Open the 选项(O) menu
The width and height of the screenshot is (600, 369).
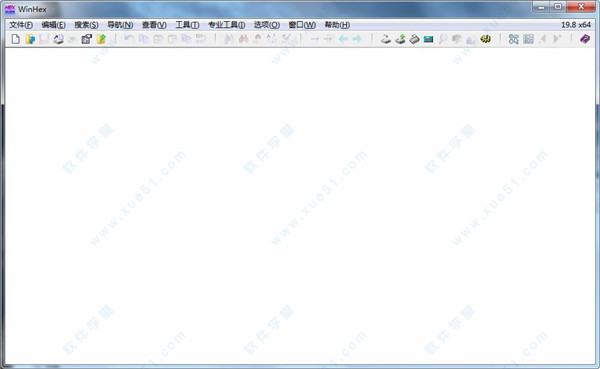[267, 25]
